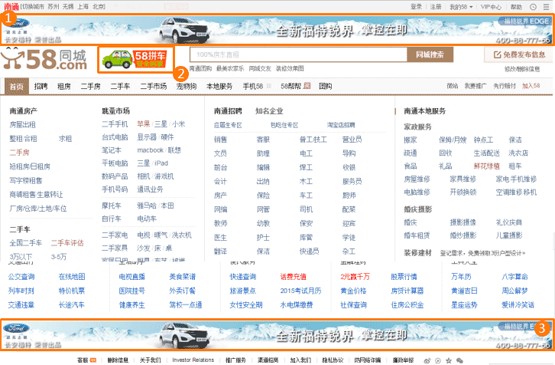The height and width of the screenshot is (365, 555).
Task: Focus the main search input field
Action: pyautogui.click(x=298, y=55)
